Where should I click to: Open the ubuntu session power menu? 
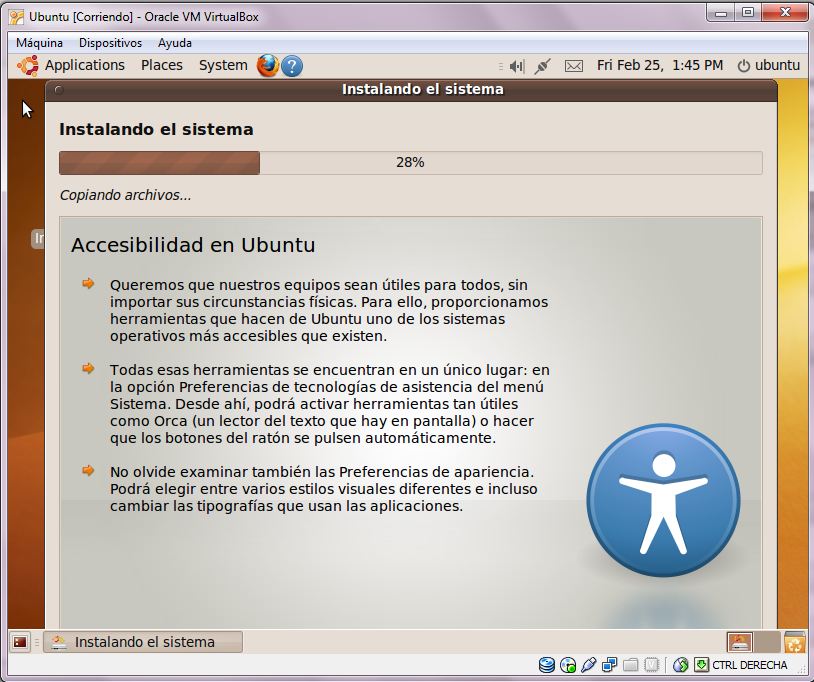[769, 65]
